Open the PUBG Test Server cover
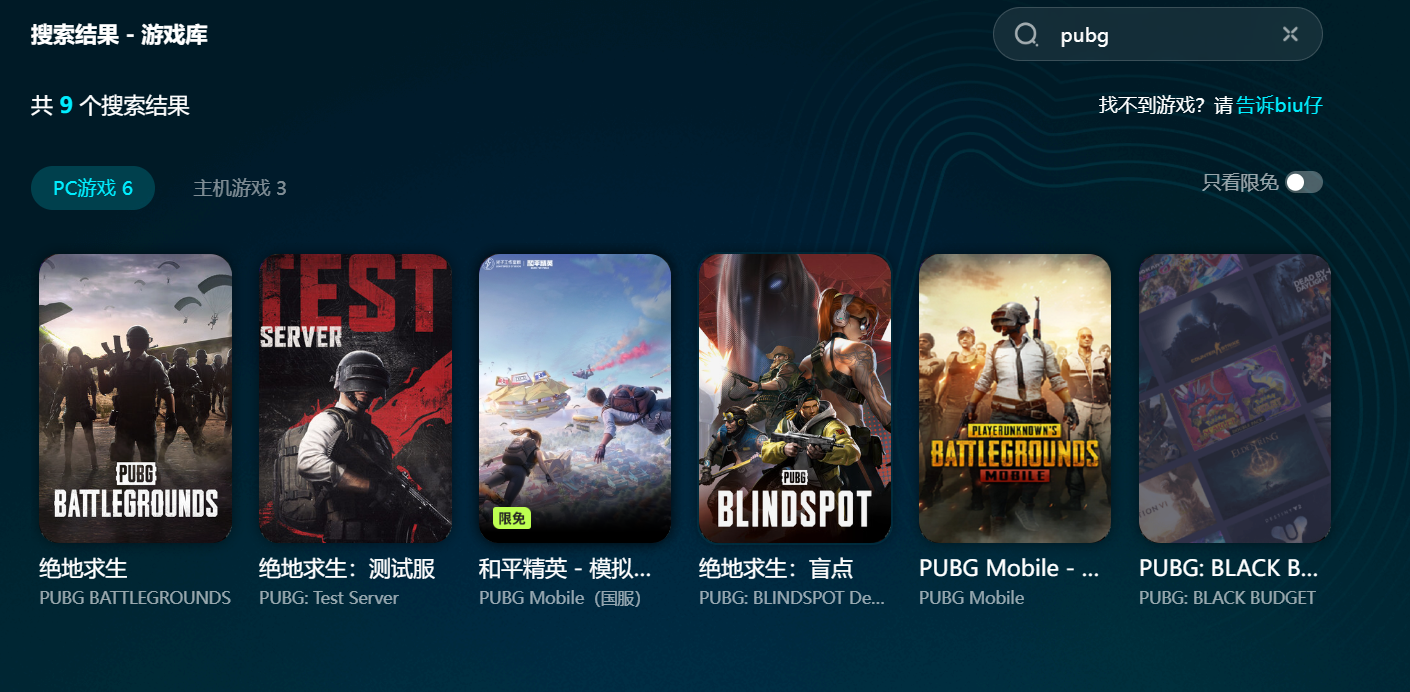This screenshot has height=692, width=1410. [355, 398]
